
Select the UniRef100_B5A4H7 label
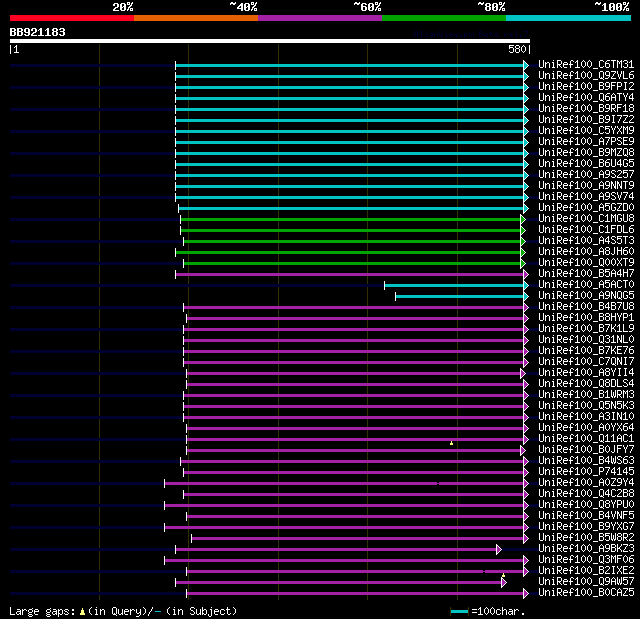point(586,274)
